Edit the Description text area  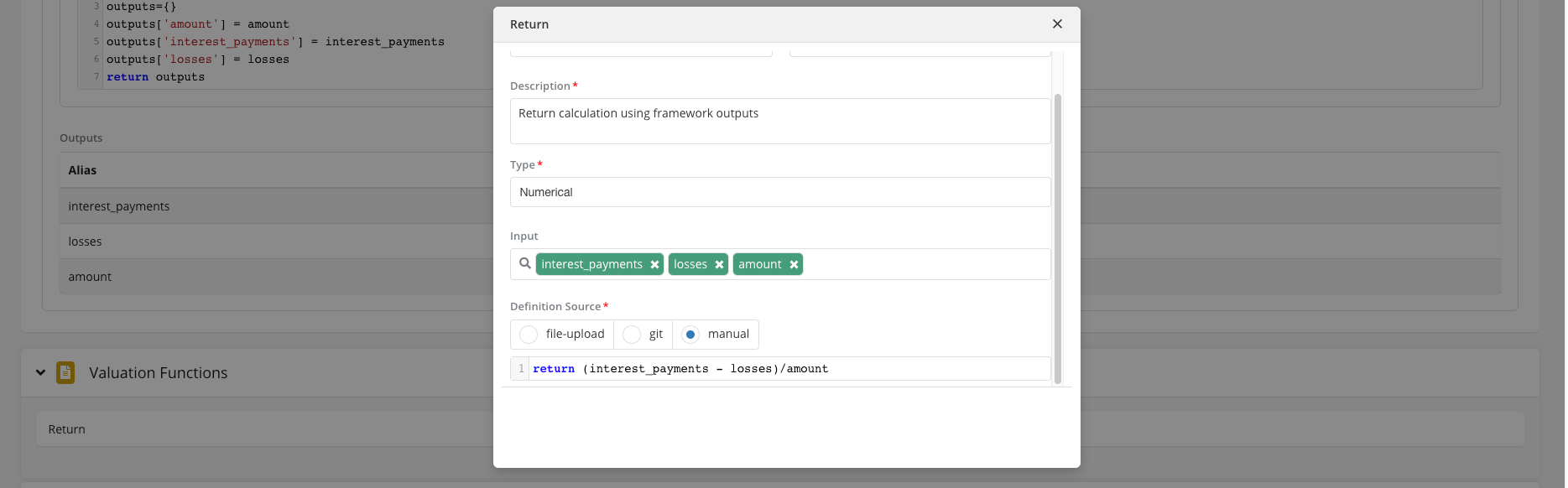pyautogui.click(x=779, y=122)
